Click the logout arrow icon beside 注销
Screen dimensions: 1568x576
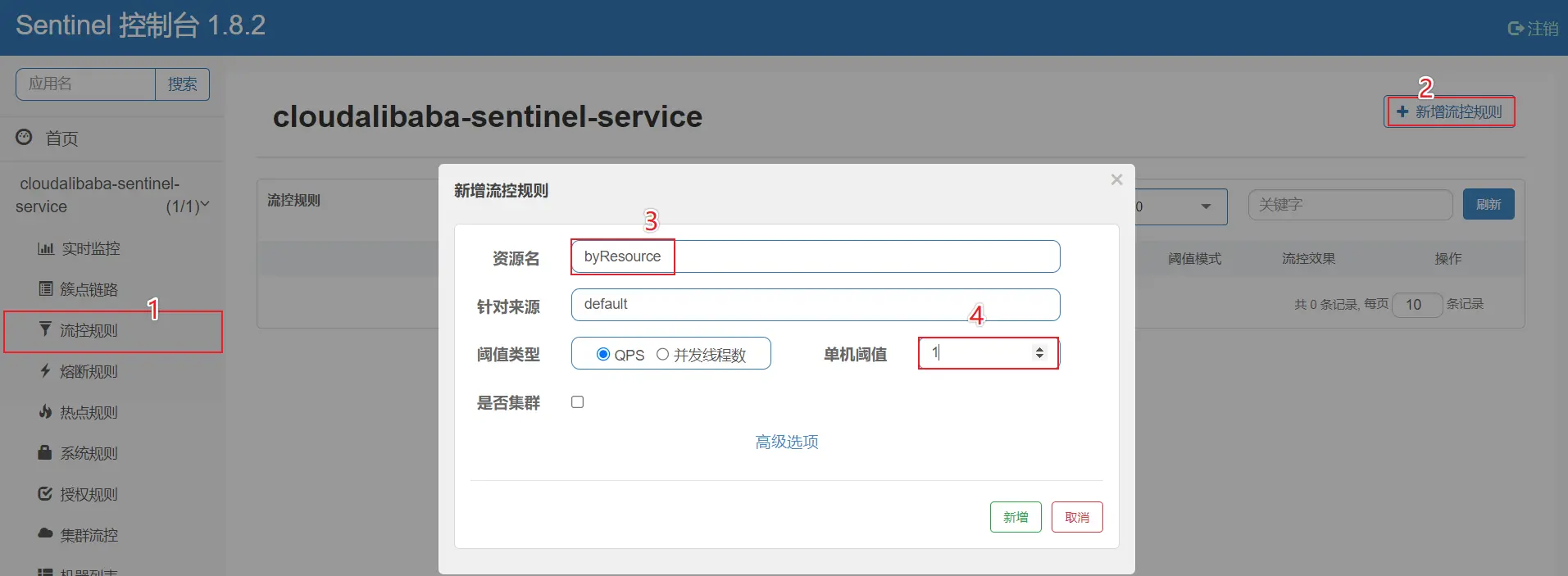[x=1516, y=29]
